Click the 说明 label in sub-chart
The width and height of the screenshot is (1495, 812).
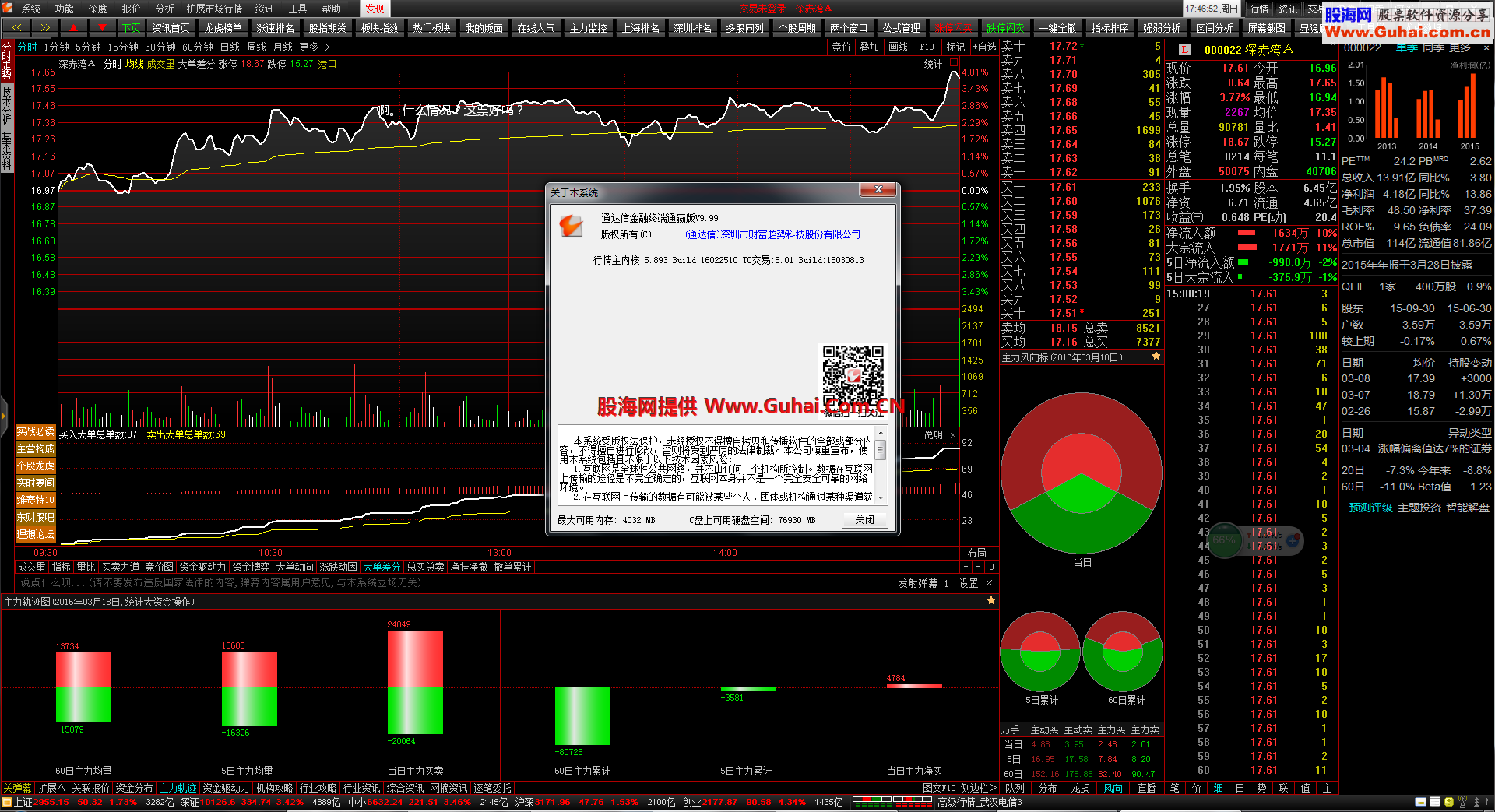[934, 435]
